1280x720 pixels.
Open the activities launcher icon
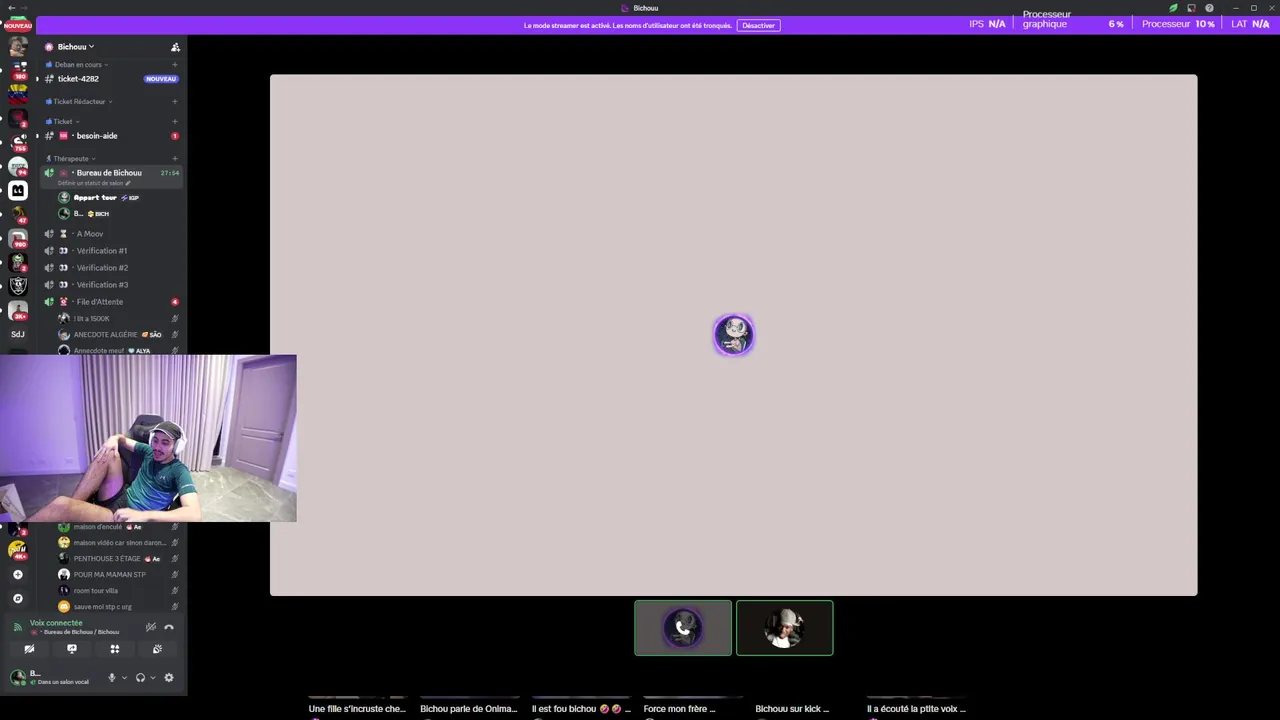(115, 649)
